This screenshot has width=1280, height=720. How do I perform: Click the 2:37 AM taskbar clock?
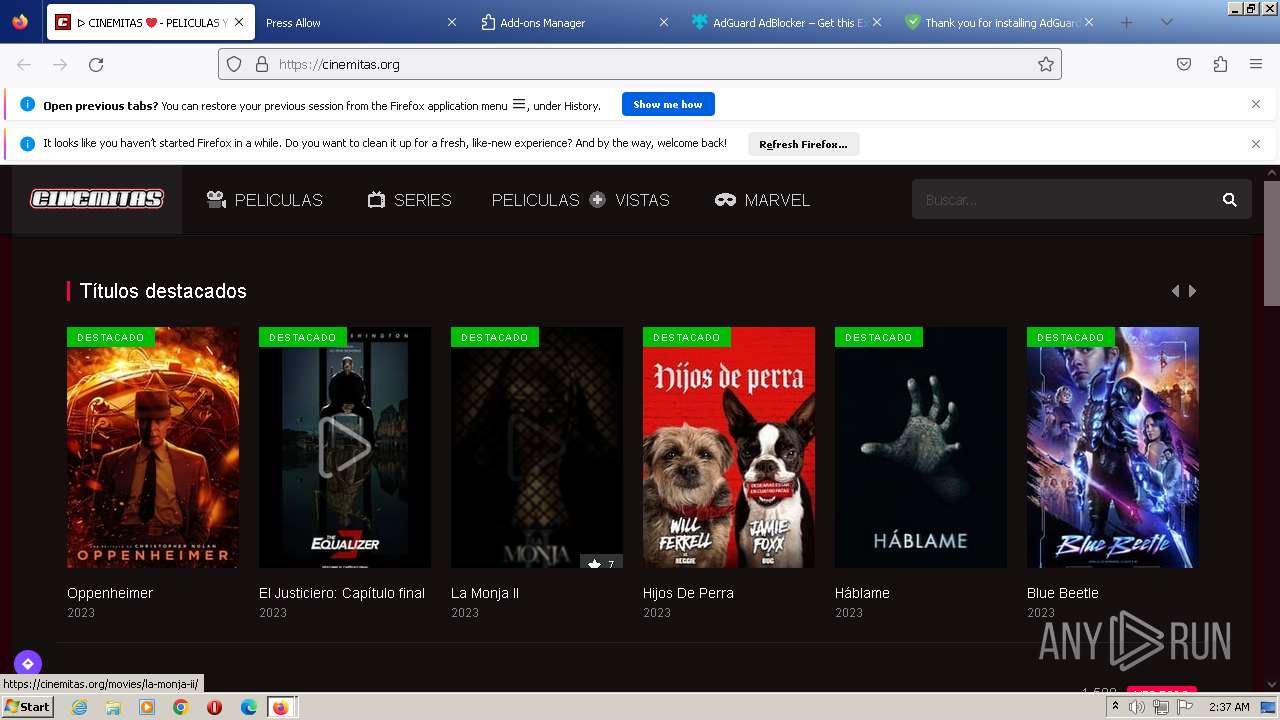click(1229, 707)
